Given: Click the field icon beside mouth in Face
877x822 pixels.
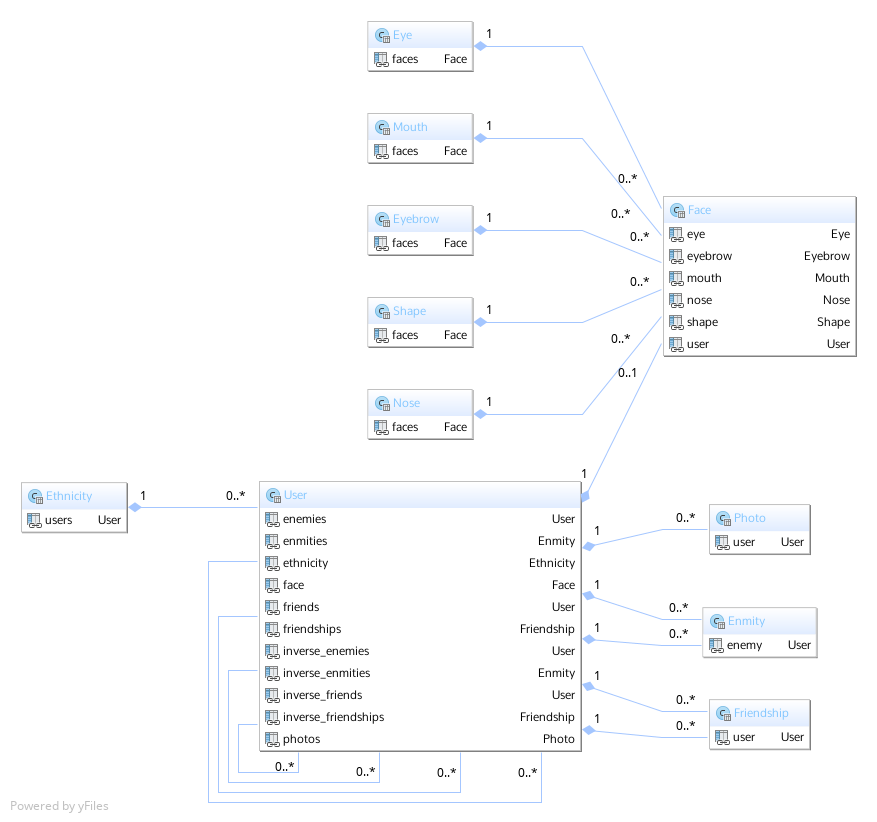Looking at the screenshot, I should pos(676,278).
